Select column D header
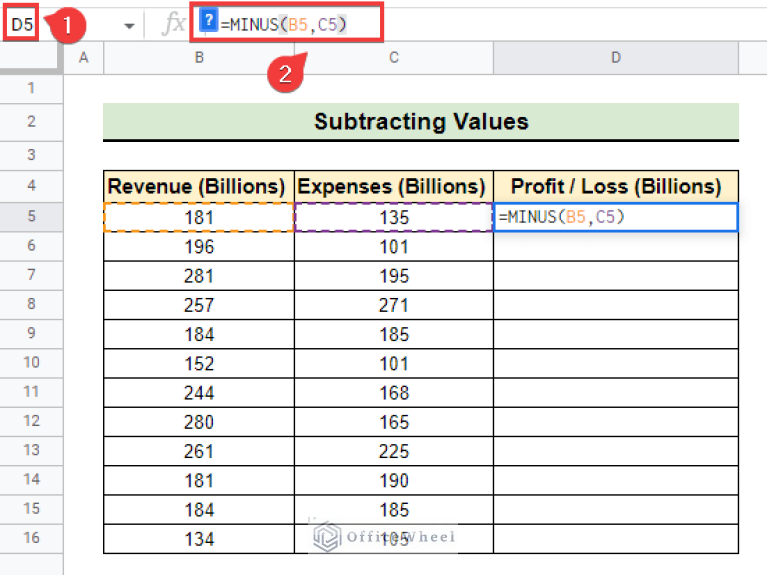The width and height of the screenshot is (767, 575). point(615,58)
